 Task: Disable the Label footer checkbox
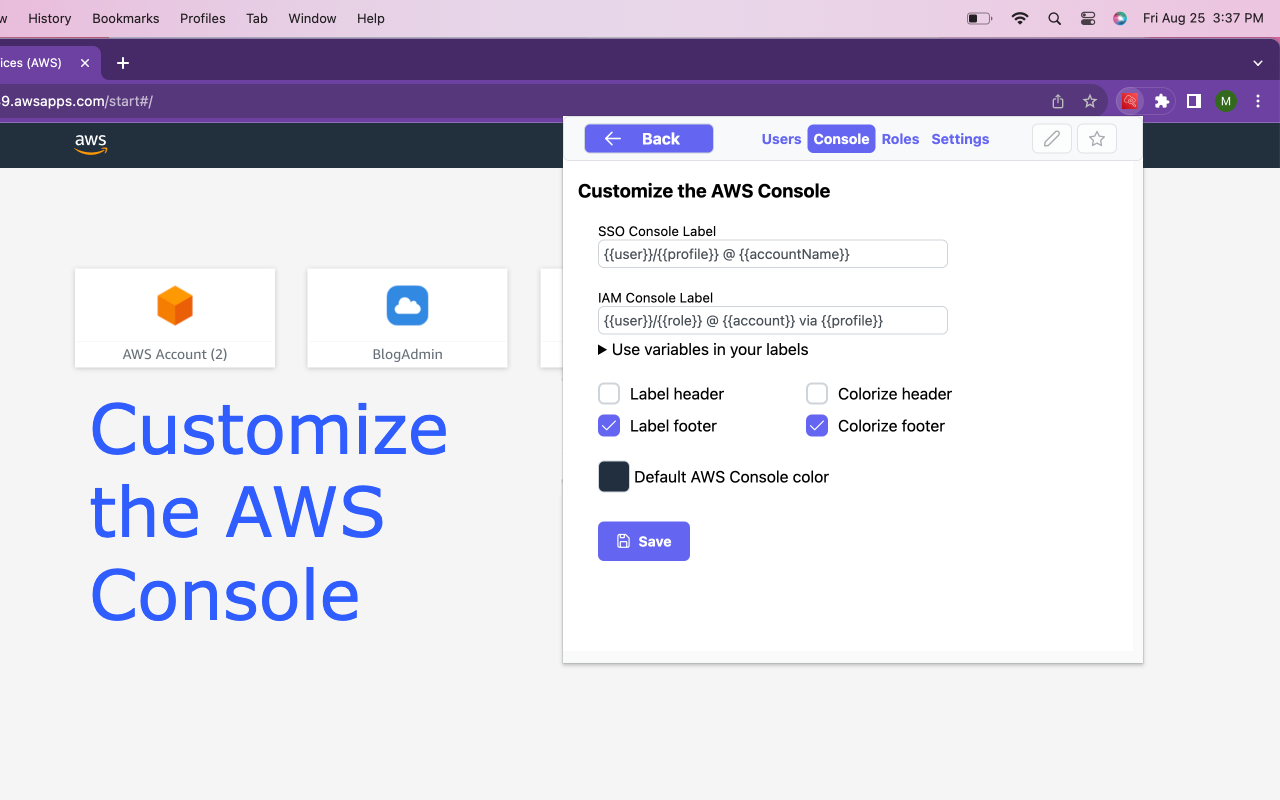(x=609, y=425)
